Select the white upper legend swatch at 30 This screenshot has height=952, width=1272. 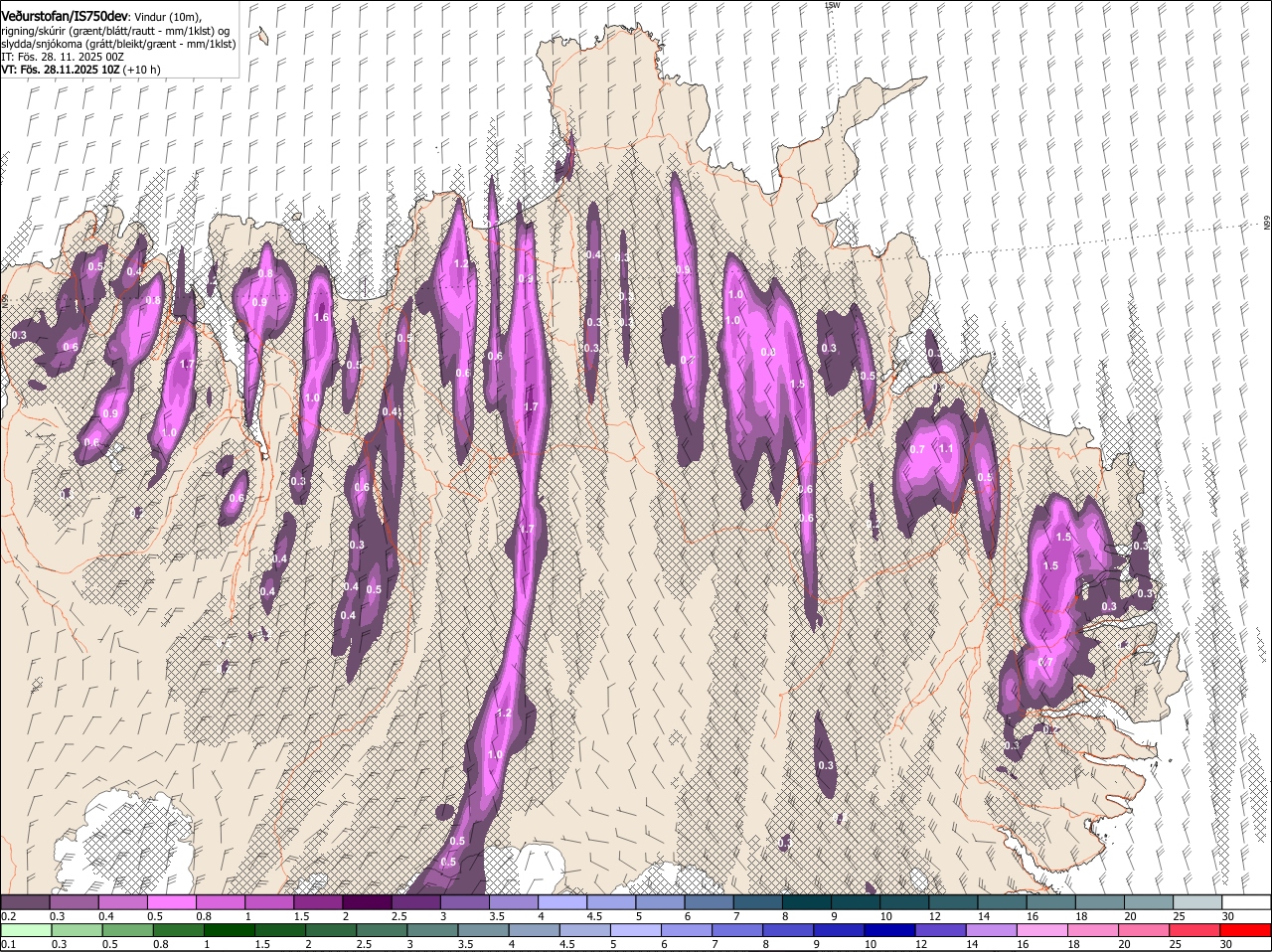(1246, 901)
